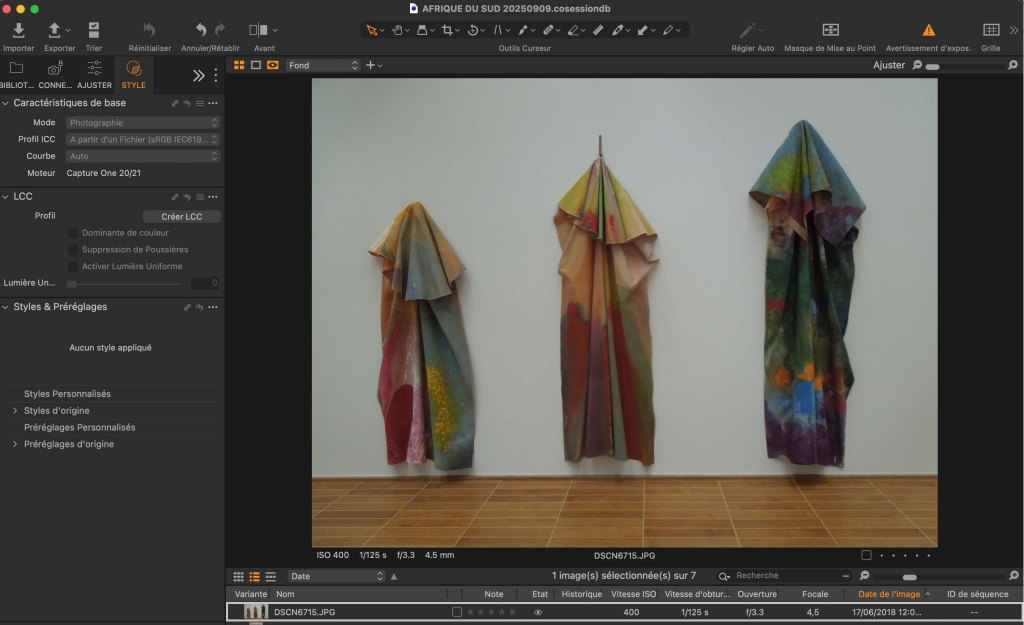Viewport: 1024px width, 625px height.
Task: Expand Styles d'origine tree item
Action: 15,411
